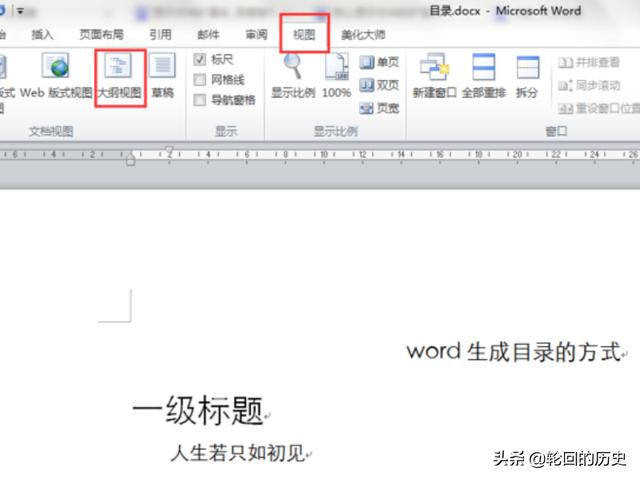
Task: Click View Side by Side (并排查看)
Action: 589,62
